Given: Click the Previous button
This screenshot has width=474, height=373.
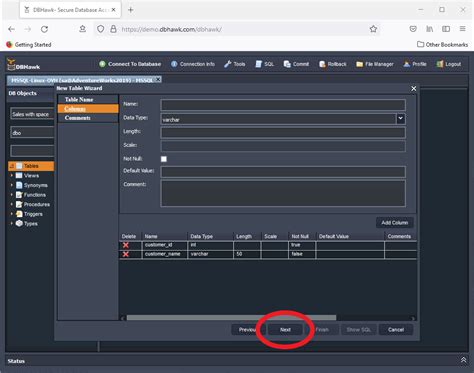Looking at the screenshot, I should coord(247,330).
